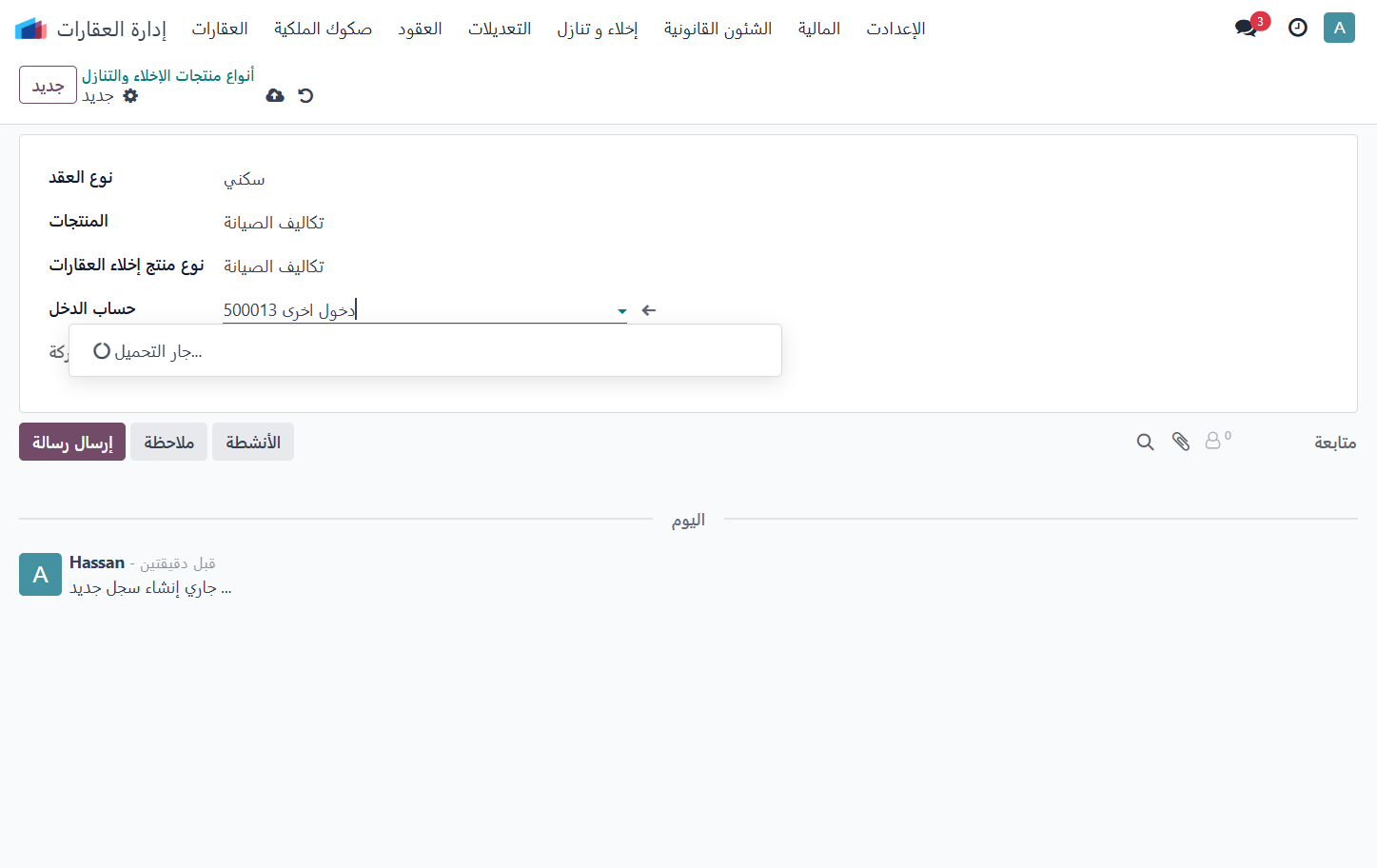
Task: Click the اليوم date separator label
Action: pos(688,520)
